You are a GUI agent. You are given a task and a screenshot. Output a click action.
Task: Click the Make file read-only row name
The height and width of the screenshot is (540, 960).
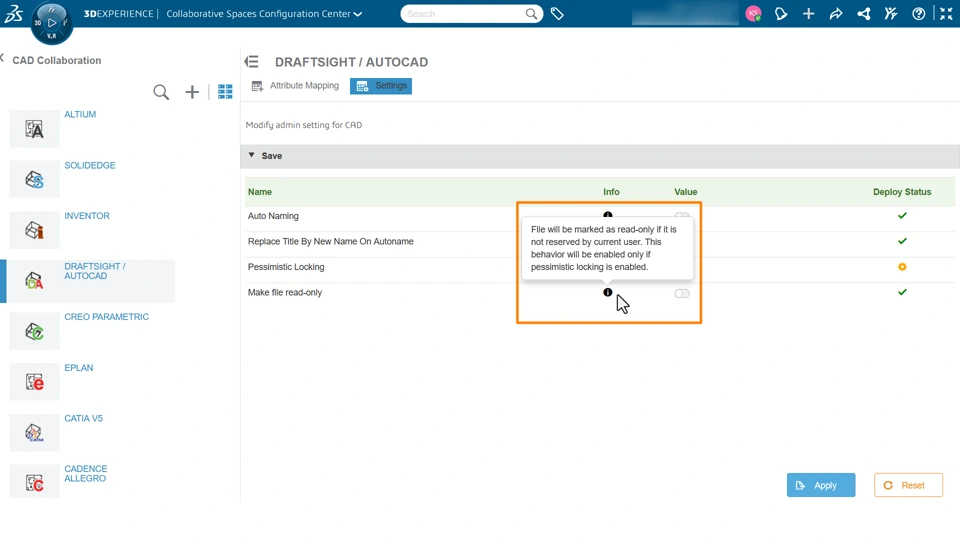285,292
